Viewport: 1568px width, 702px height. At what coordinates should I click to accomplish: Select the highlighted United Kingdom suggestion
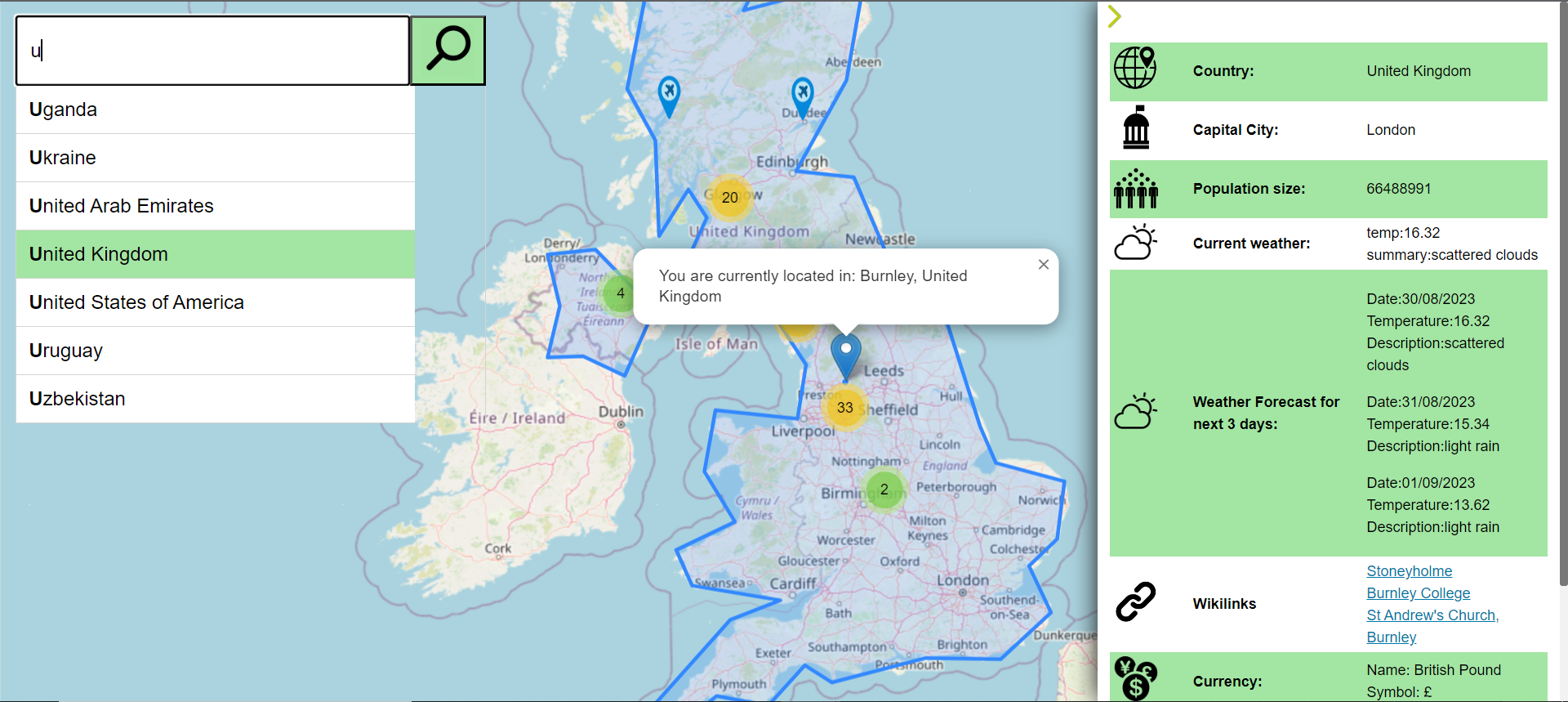tap(215, 254)
